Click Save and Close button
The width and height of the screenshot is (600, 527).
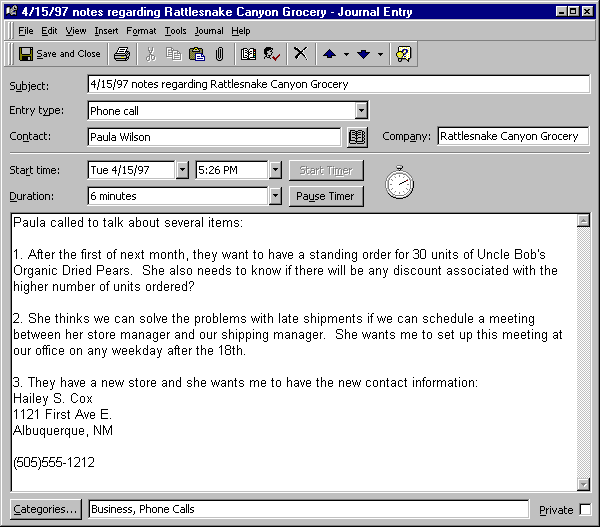(x=60, y=54)
